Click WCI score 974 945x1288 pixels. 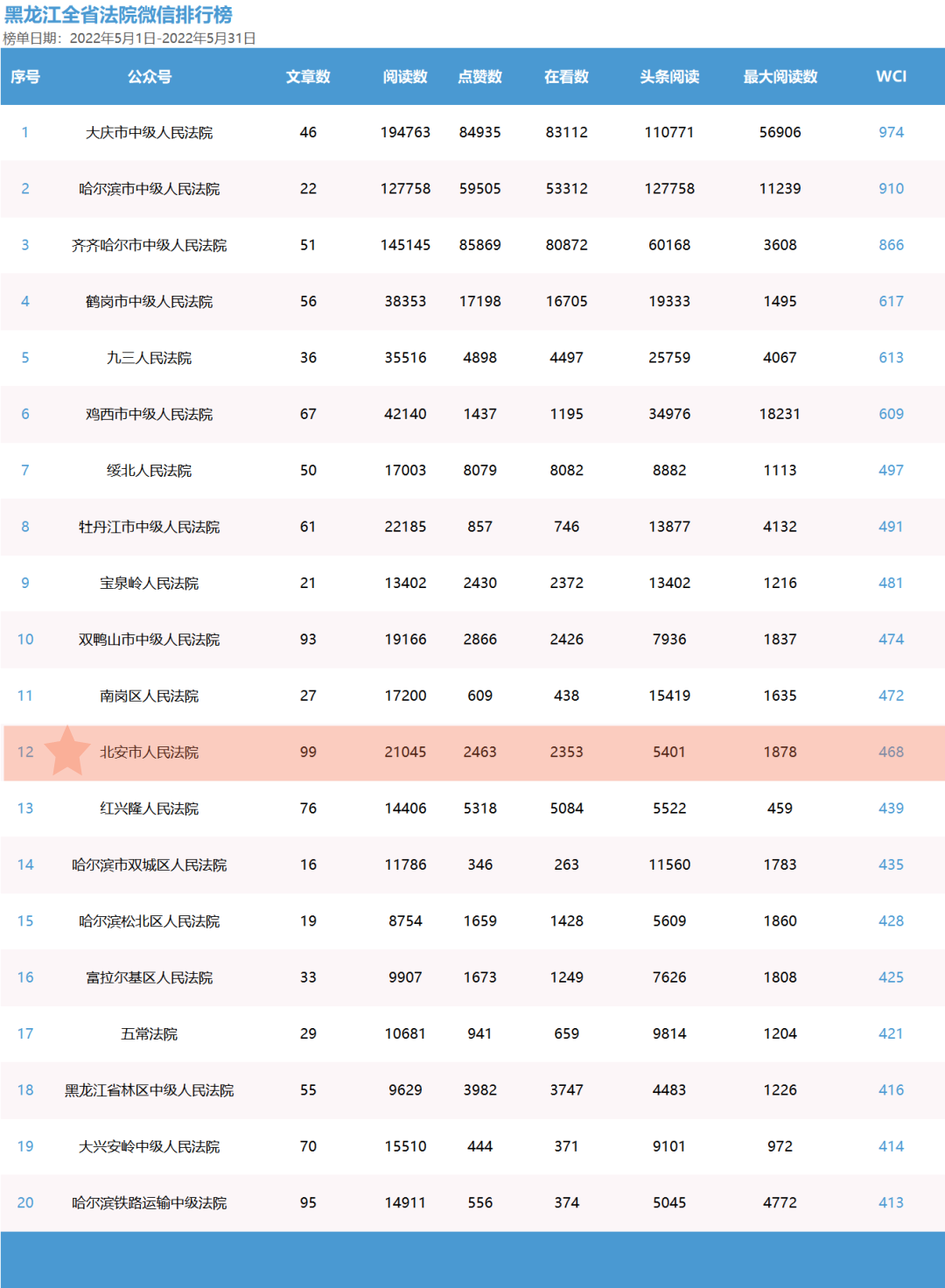click(x=891, y=132)
